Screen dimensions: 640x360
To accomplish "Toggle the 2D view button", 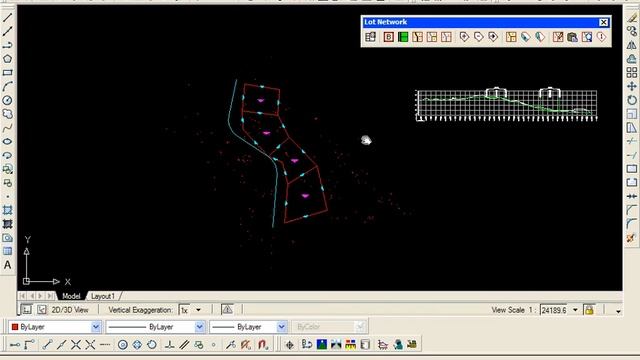I will point(27,310).
